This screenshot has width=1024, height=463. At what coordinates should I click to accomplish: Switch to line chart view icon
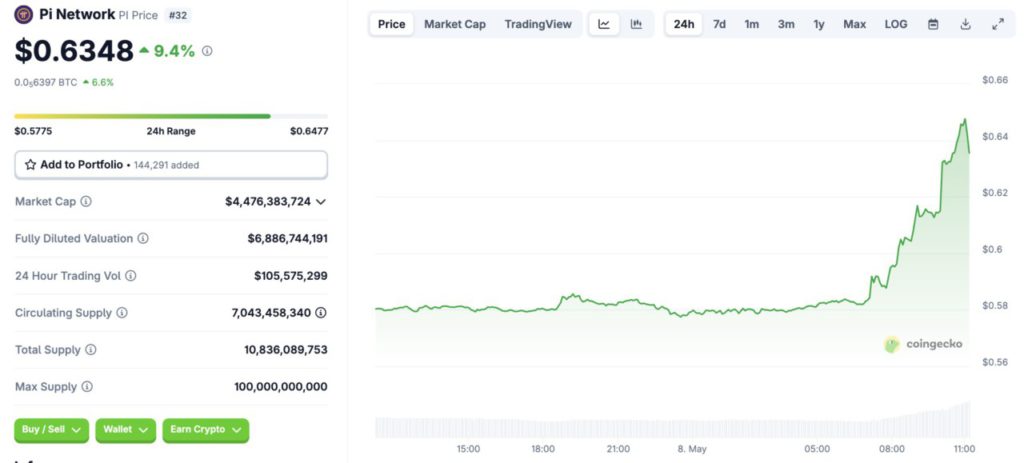pyautogui.click(x=604, y=24)
